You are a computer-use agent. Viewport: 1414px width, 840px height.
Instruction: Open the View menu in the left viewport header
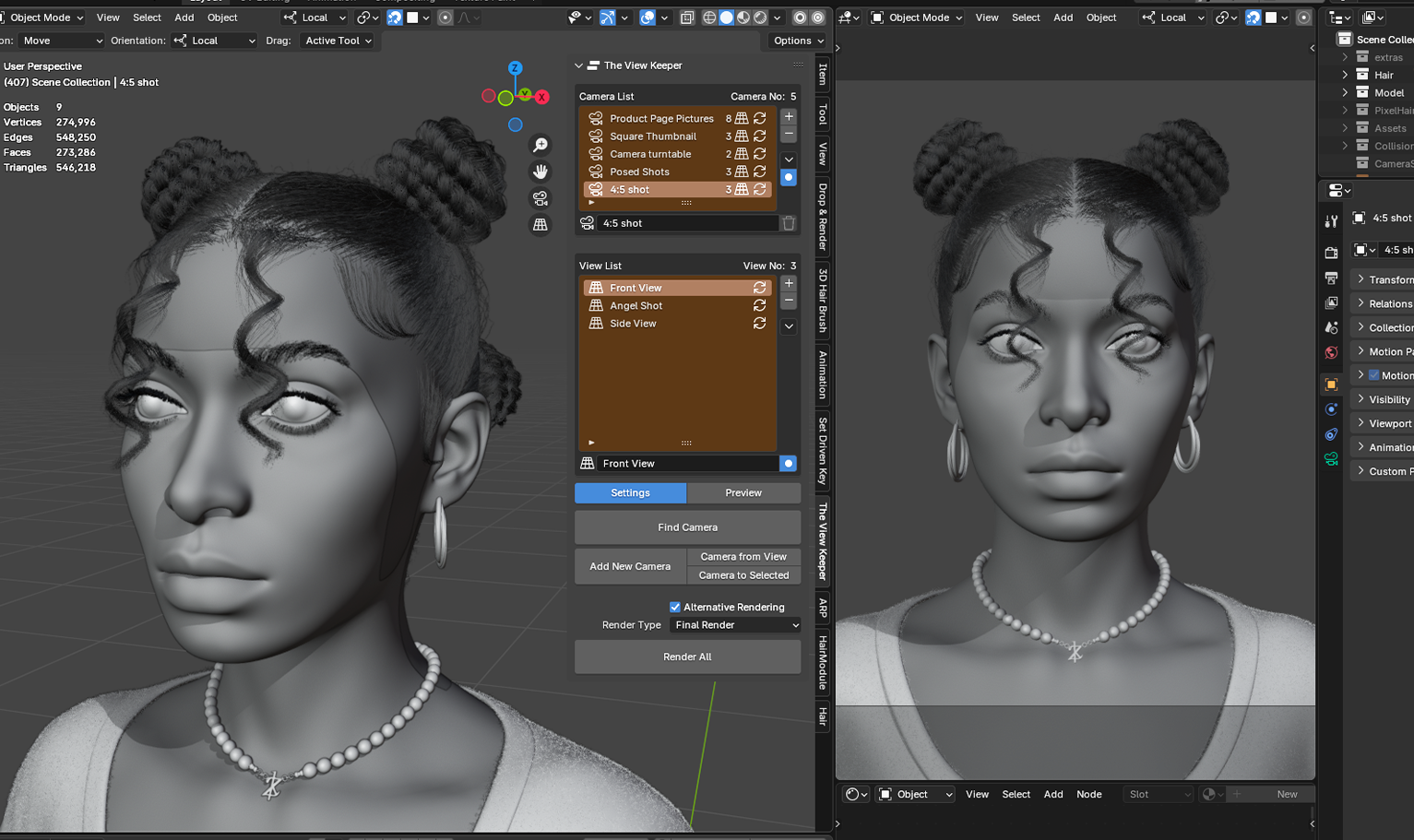(x=107, y=17)
